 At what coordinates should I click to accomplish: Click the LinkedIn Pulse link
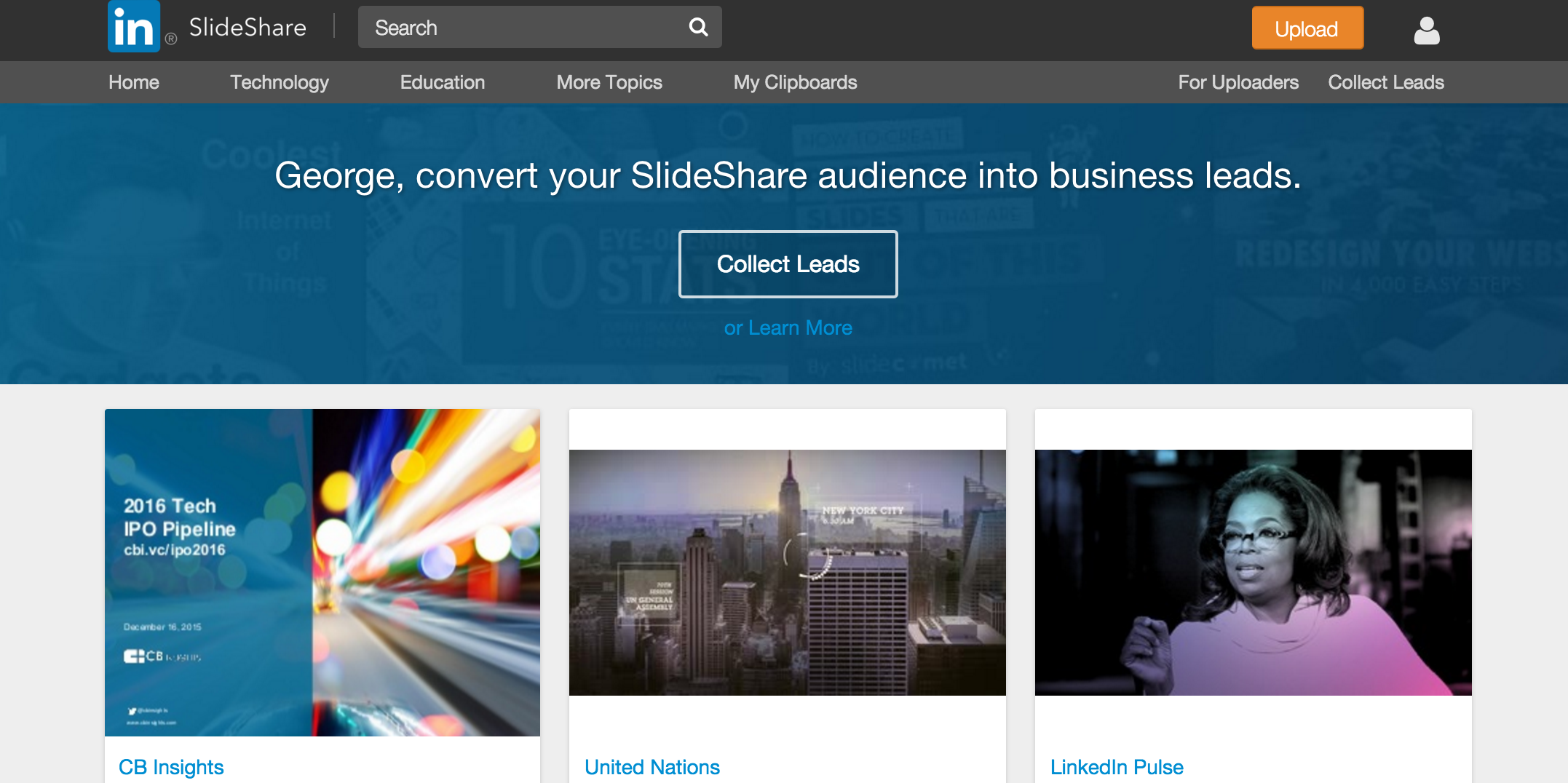[1117, 767]
